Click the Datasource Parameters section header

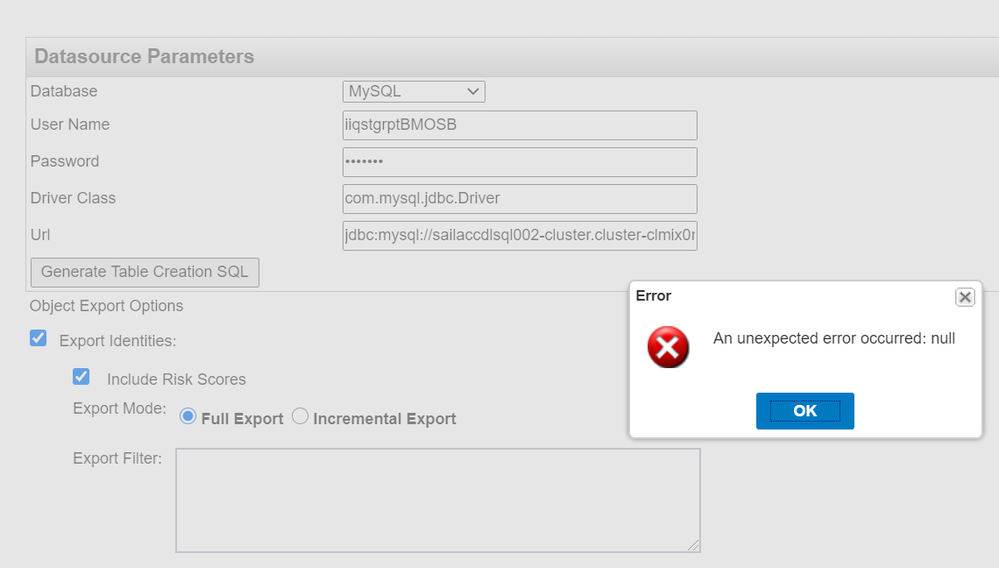(144, 57)
